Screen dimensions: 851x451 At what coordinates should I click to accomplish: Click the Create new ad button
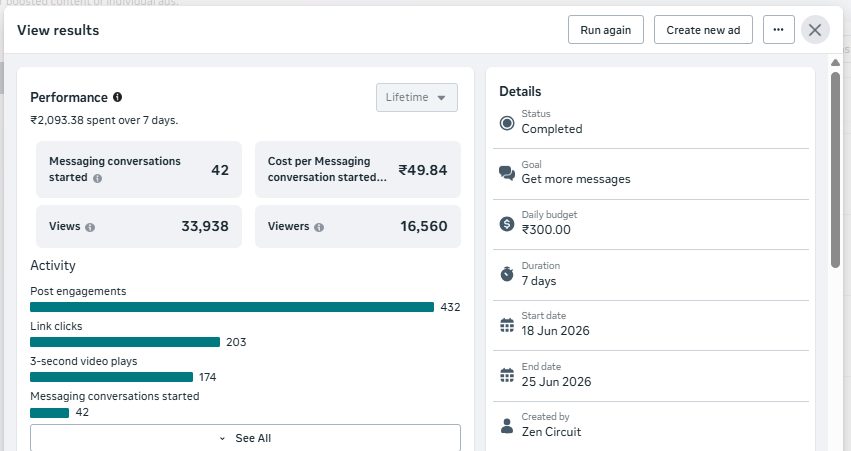pyautogui.click(x=703, y=30)
